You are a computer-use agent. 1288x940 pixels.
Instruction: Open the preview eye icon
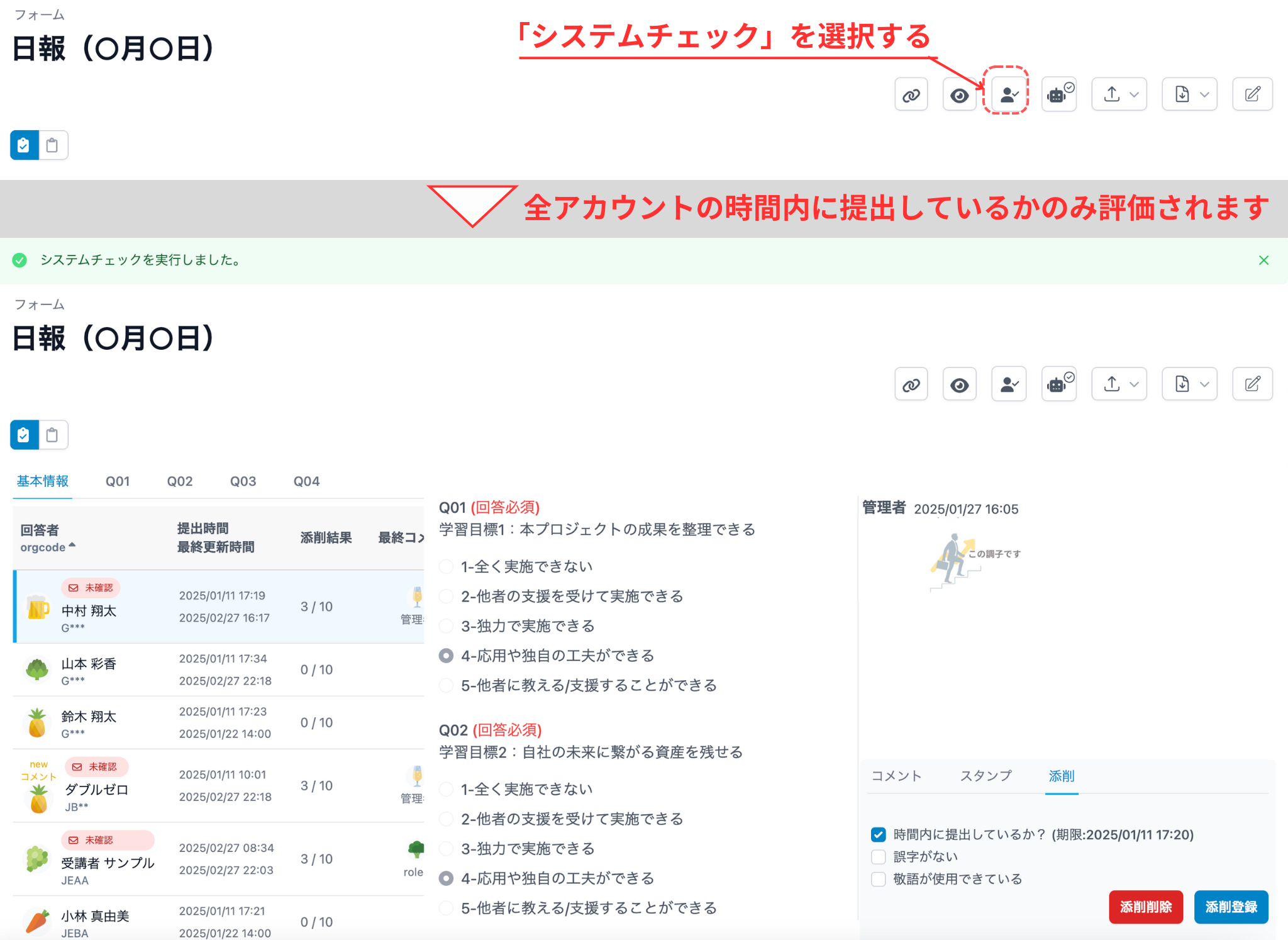point(958,384)
